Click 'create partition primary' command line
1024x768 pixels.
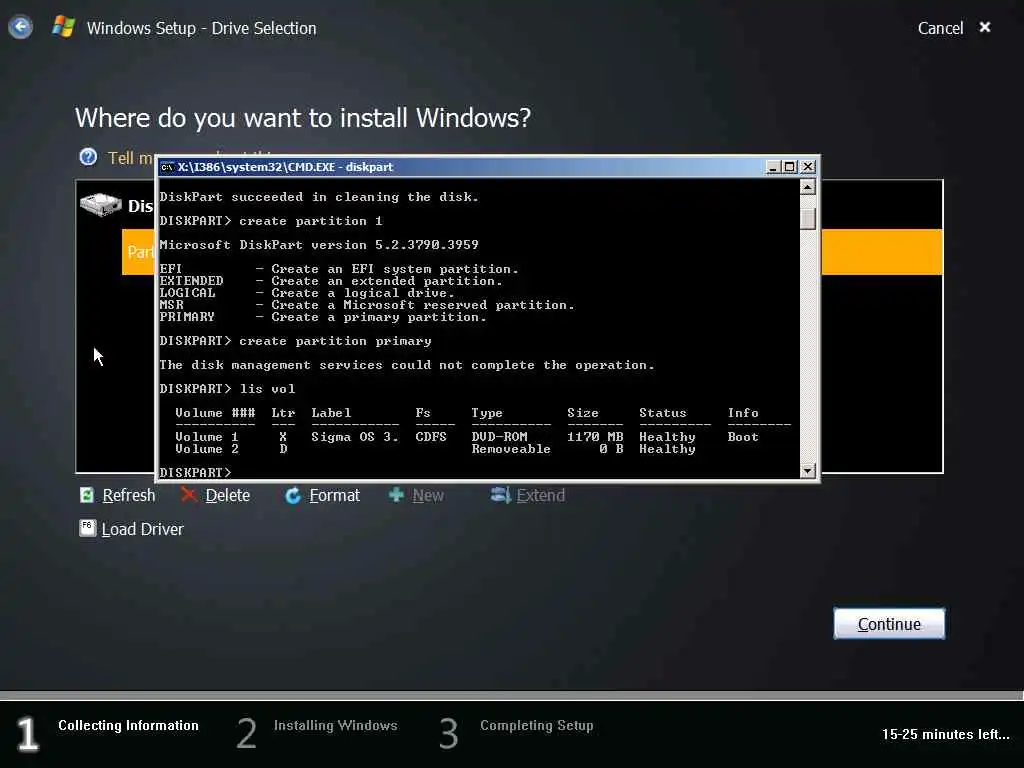295,341
